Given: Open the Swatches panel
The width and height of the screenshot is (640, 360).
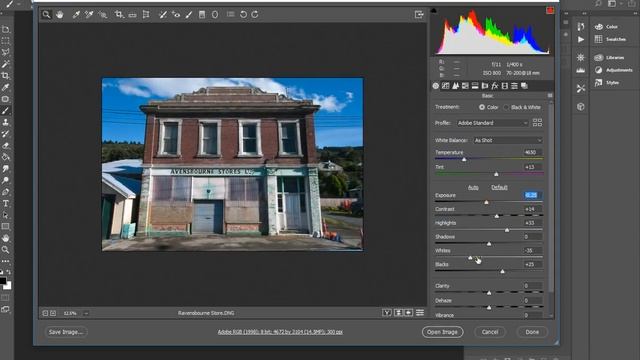Looking at the screenshot, I should click(610, 39).
